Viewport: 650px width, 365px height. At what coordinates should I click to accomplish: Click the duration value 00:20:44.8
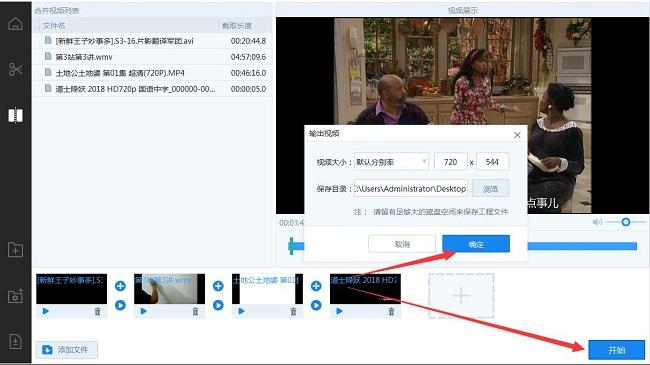(x=248, y=41)
